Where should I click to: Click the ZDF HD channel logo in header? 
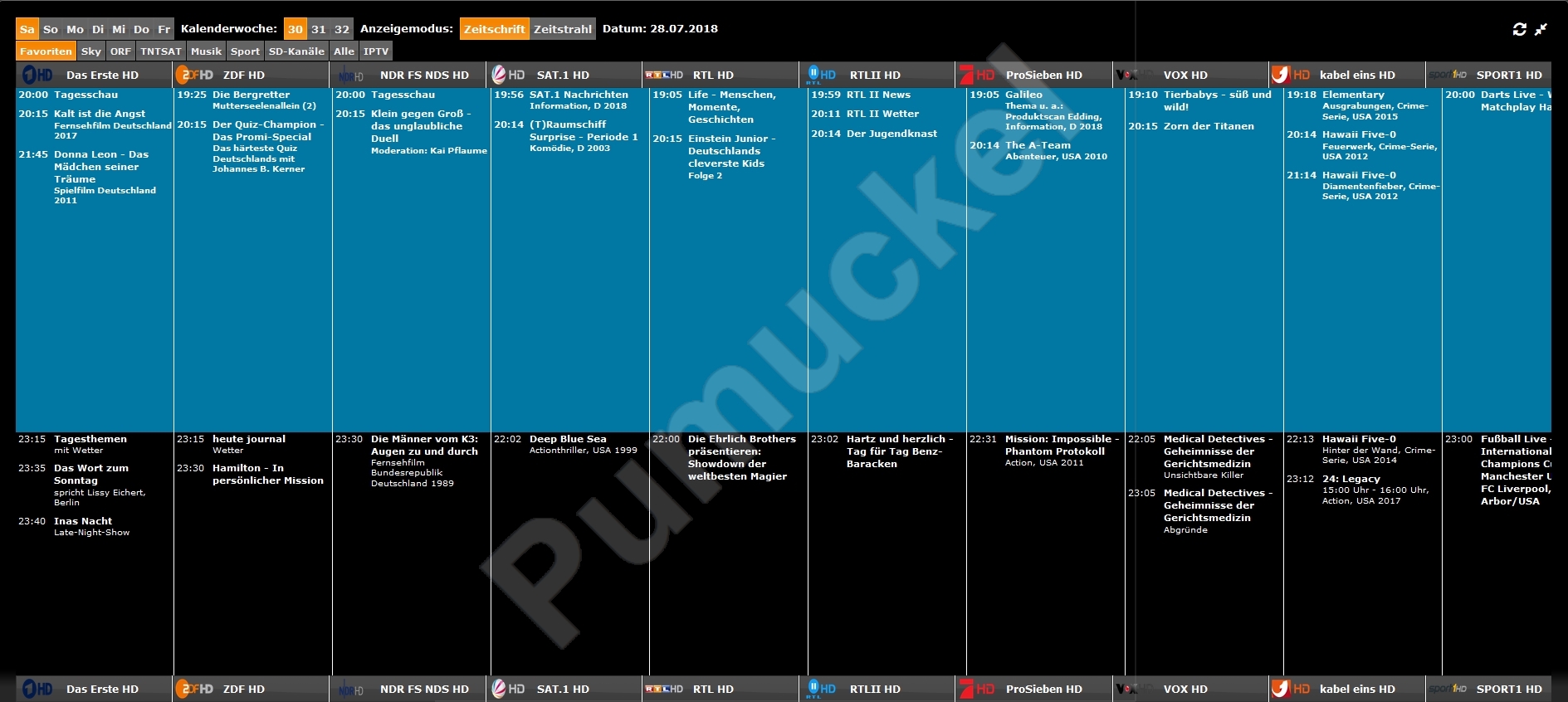pos(196,75)
